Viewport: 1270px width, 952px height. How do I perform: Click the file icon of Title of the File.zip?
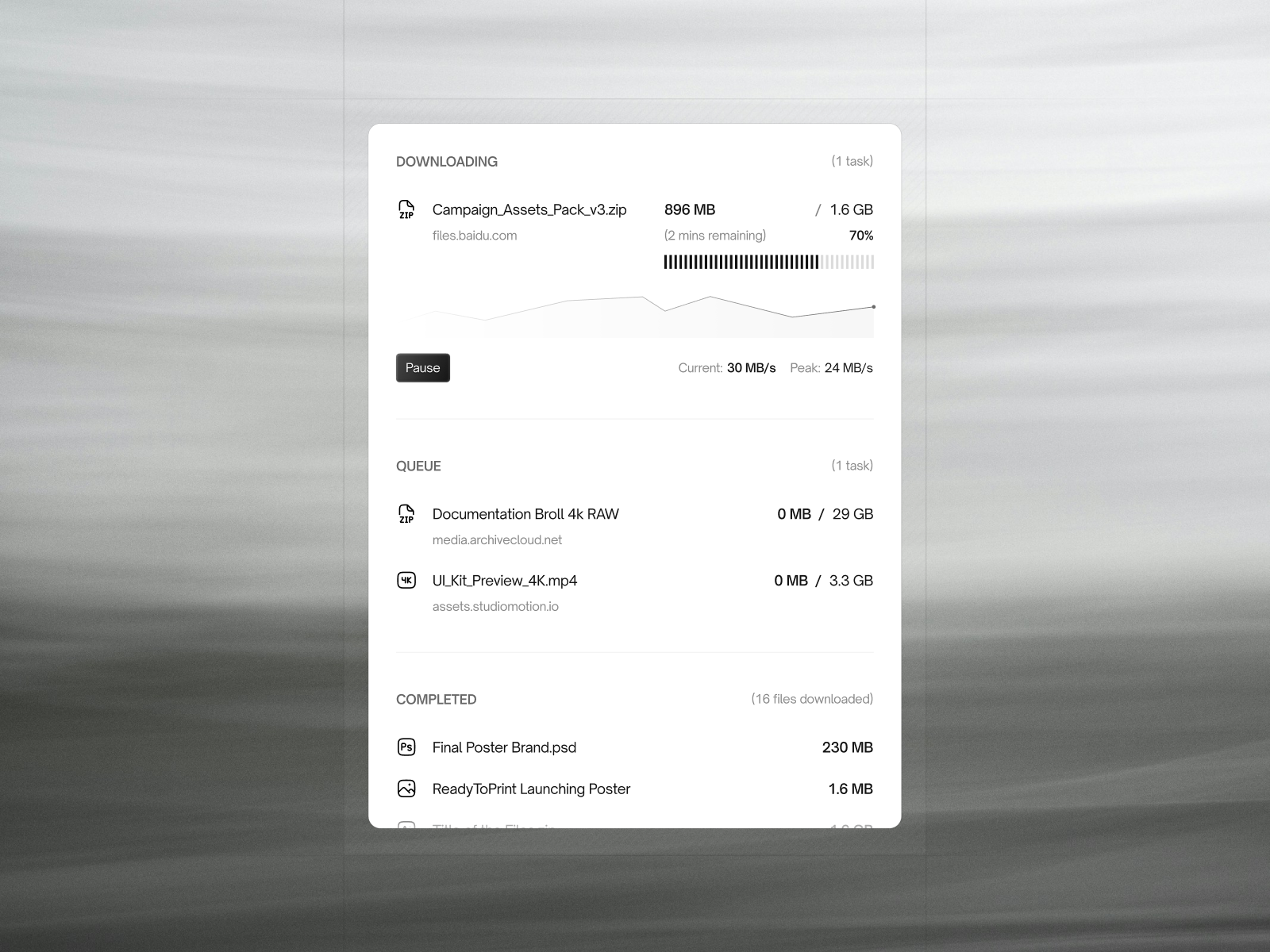click(x=406, y=827)
